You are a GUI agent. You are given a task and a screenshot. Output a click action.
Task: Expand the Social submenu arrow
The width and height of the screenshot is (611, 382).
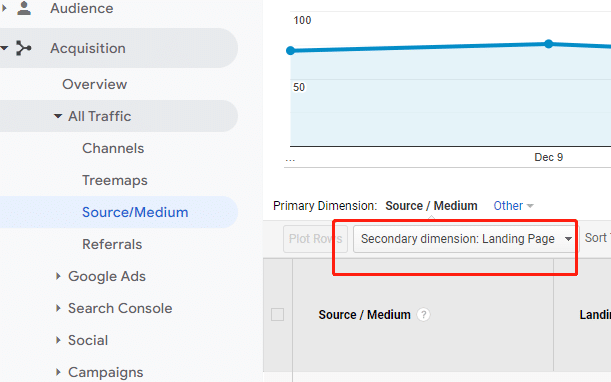click(58, 340)
